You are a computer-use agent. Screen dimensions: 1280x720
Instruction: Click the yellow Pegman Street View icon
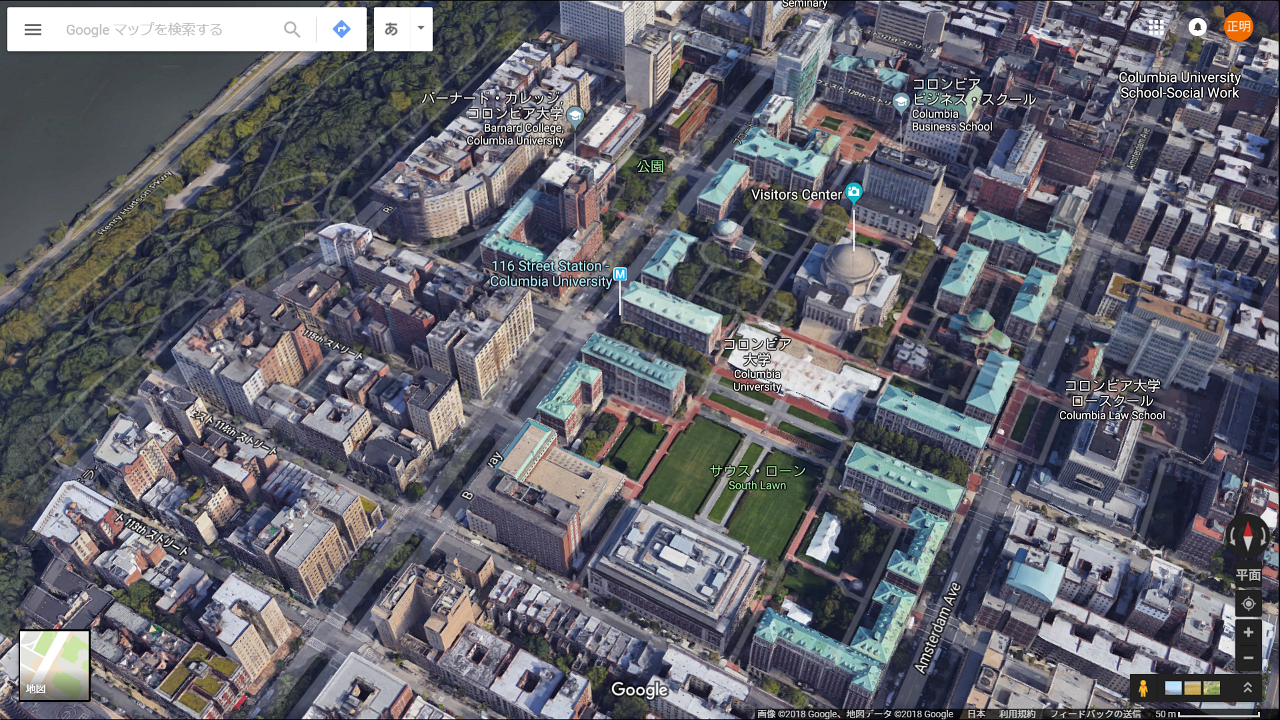pos(1143,688)
